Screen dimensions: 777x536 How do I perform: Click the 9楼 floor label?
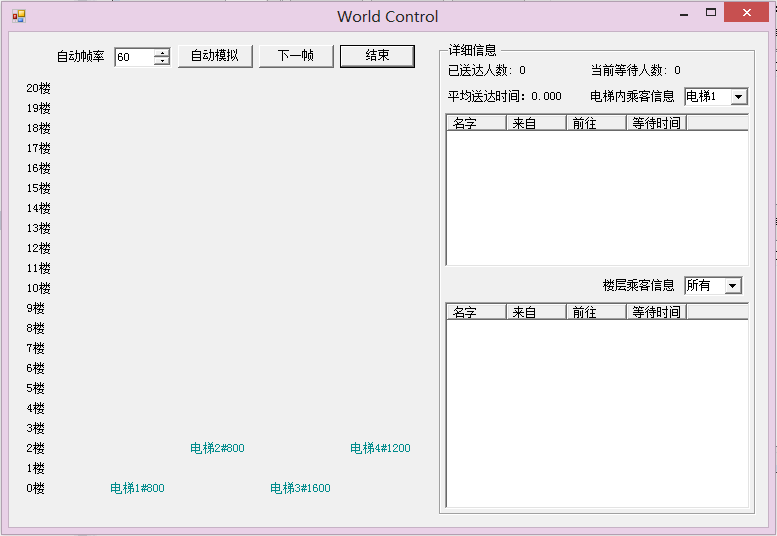pos(36,308)
